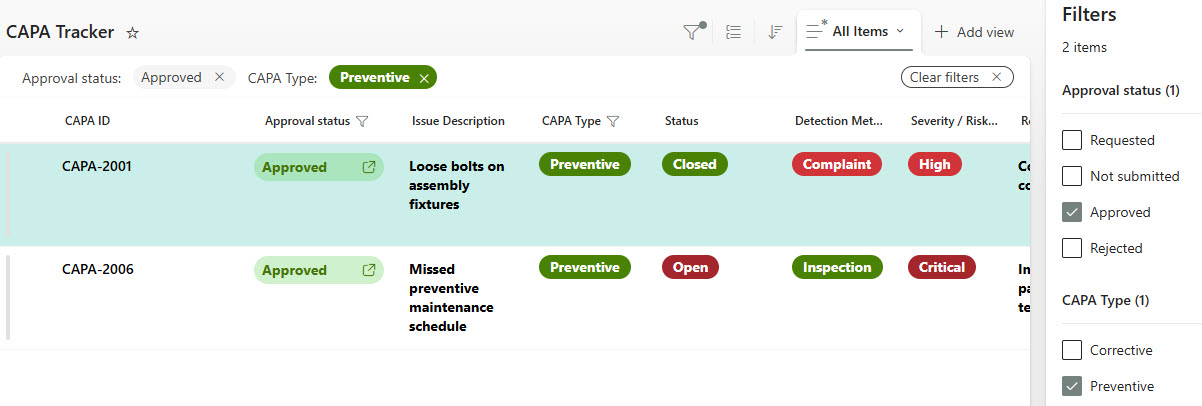This screenshot has width=1202, height=406.
Task: Click the Clear filters button
Action: point(956,77)
